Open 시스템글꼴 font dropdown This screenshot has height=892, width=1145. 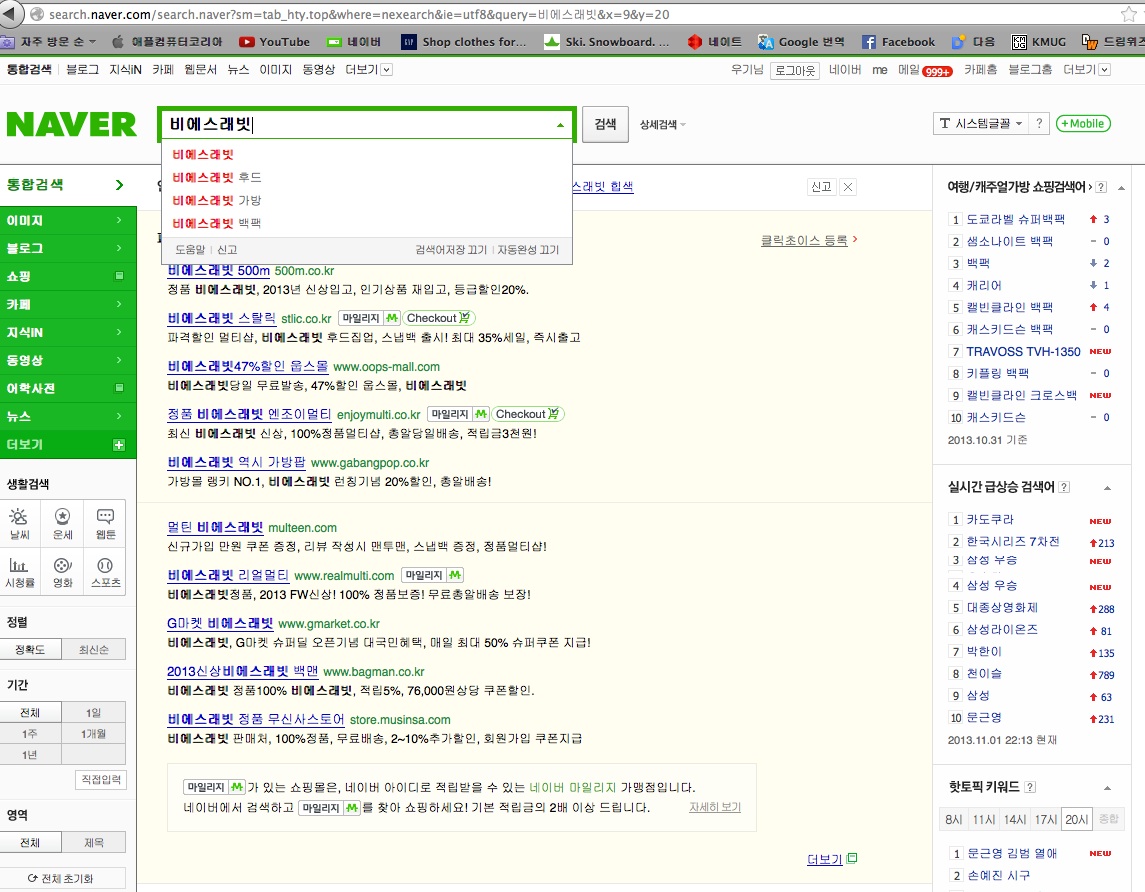point(981,123)
